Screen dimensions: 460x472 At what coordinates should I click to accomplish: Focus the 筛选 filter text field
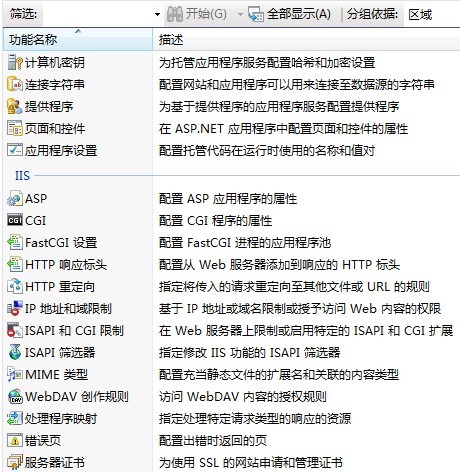pos(97,14)
